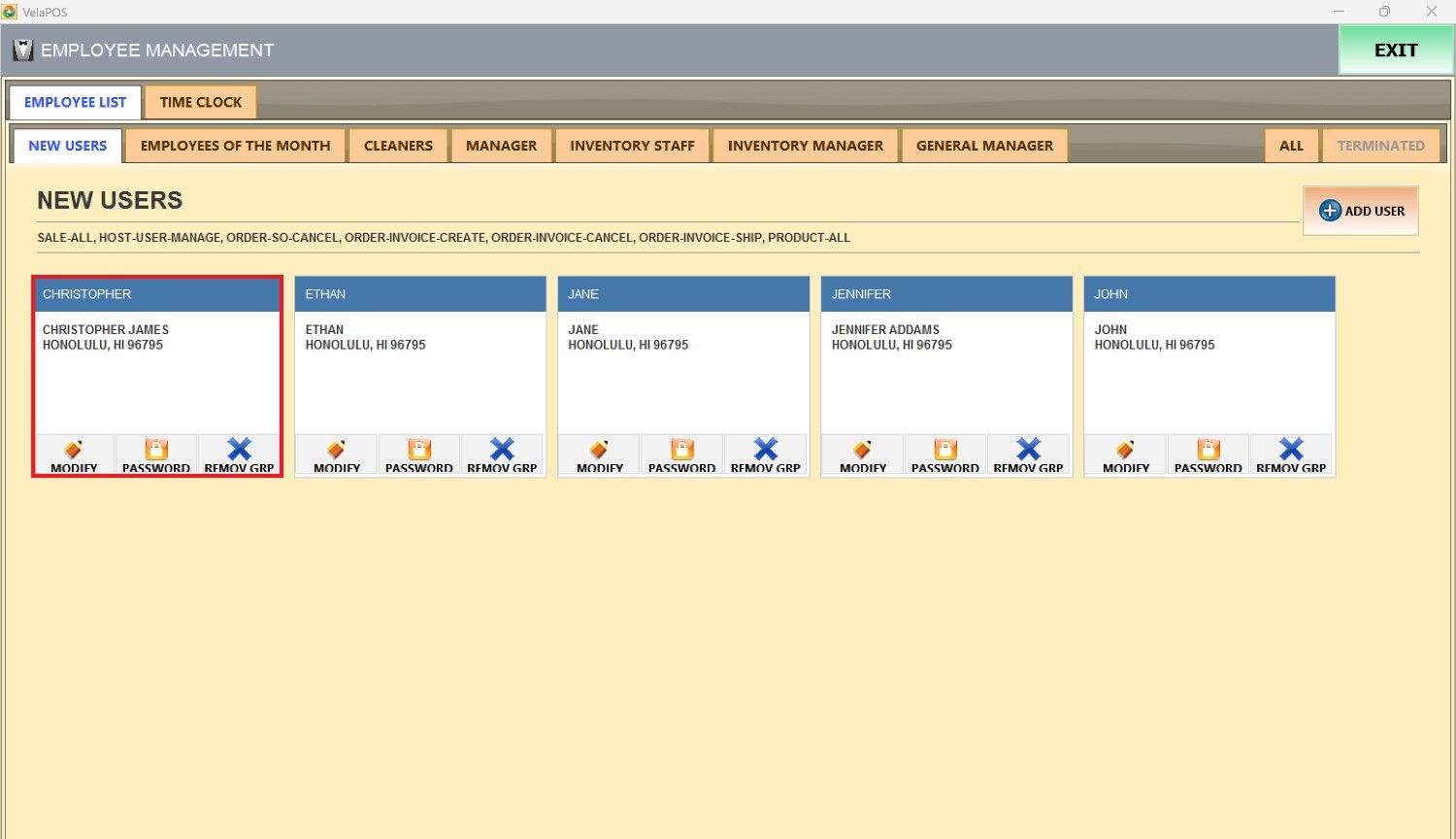Click Remove Group X icon for Jane
Image resolution: width=1456 pixels, height=839 pixels.
tap(765, 451)
